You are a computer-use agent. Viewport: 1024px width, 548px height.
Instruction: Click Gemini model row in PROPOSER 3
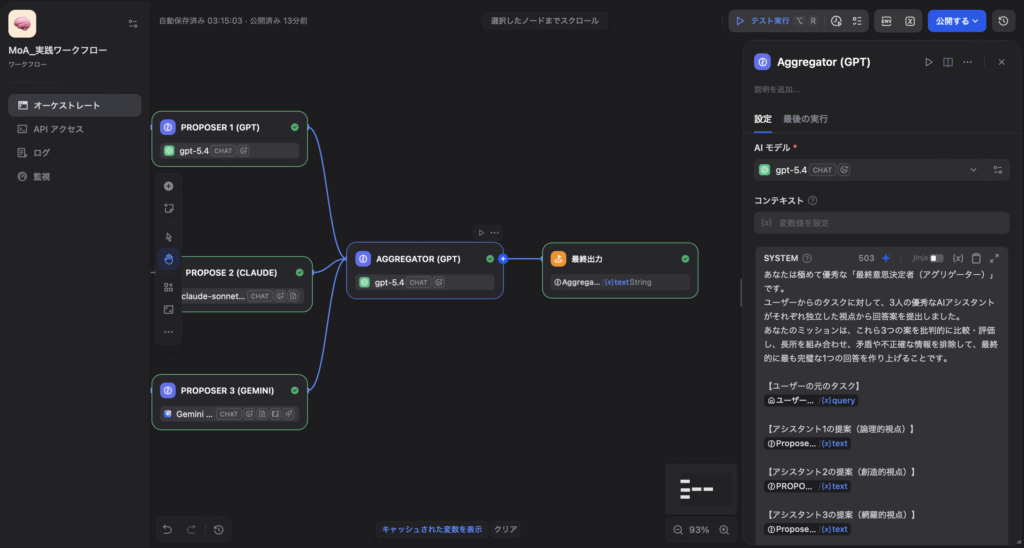pyautogui.click(x=230, y=414)
